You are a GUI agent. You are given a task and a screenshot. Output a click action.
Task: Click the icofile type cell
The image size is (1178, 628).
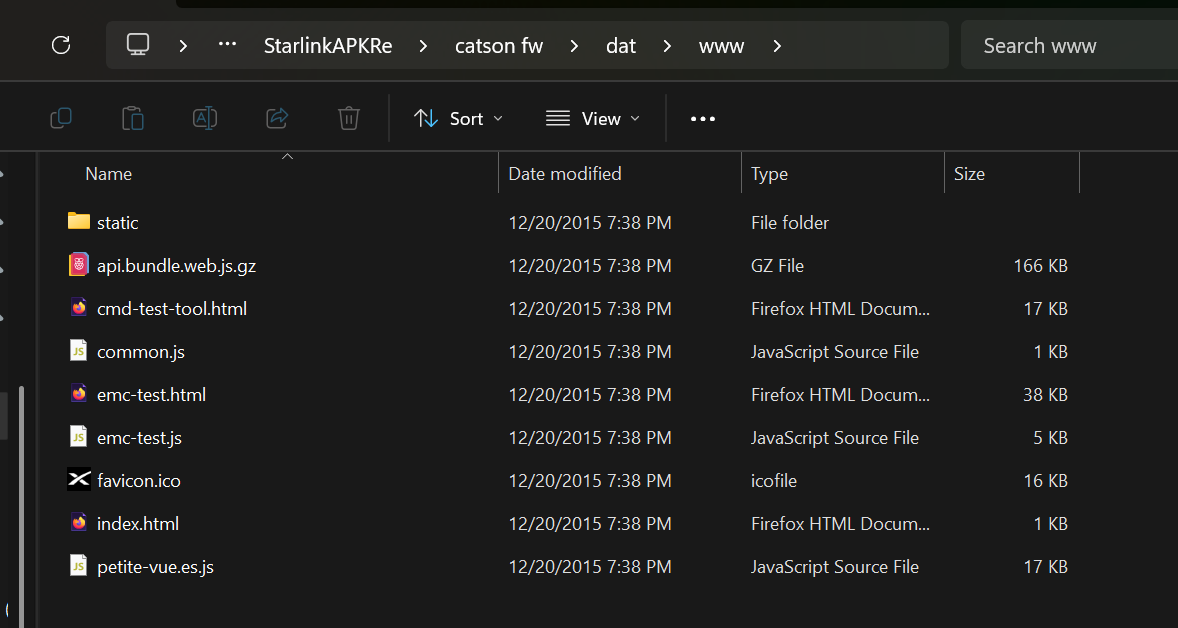point(774,480)
